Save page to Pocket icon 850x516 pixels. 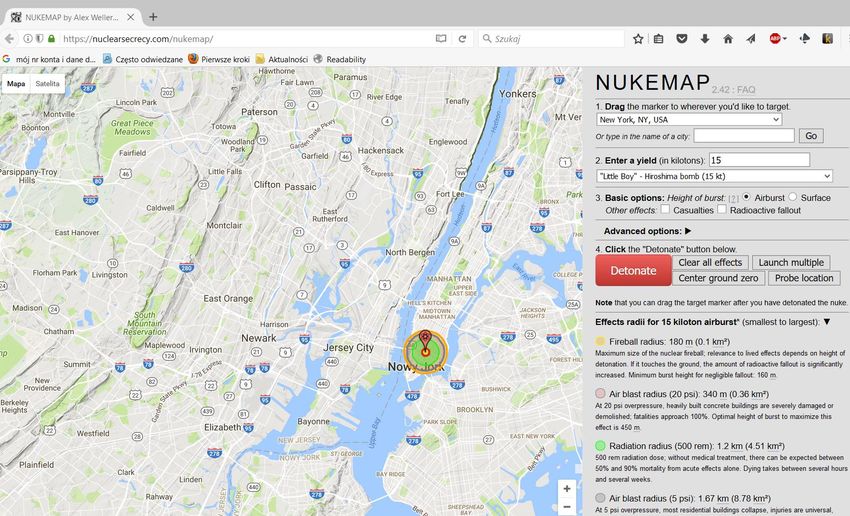coord(682,39)
